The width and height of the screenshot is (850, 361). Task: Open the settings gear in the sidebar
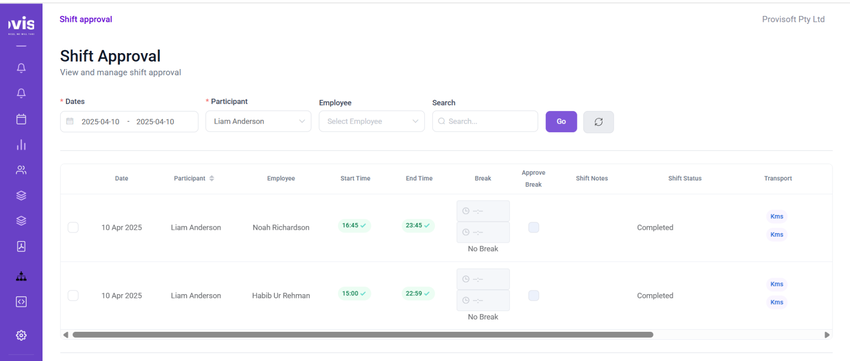21,336
